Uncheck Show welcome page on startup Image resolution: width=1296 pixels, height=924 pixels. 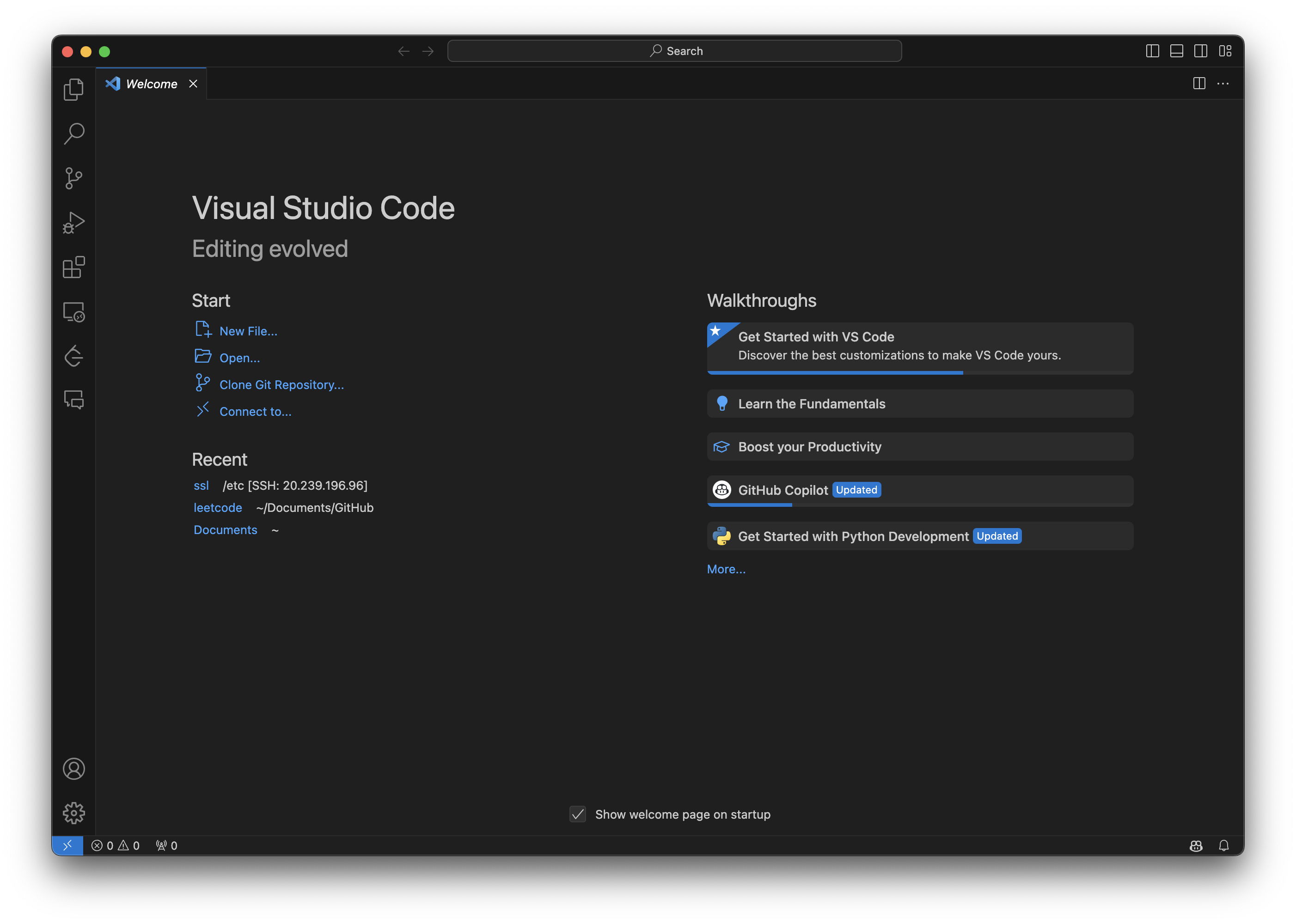[577, 814]
